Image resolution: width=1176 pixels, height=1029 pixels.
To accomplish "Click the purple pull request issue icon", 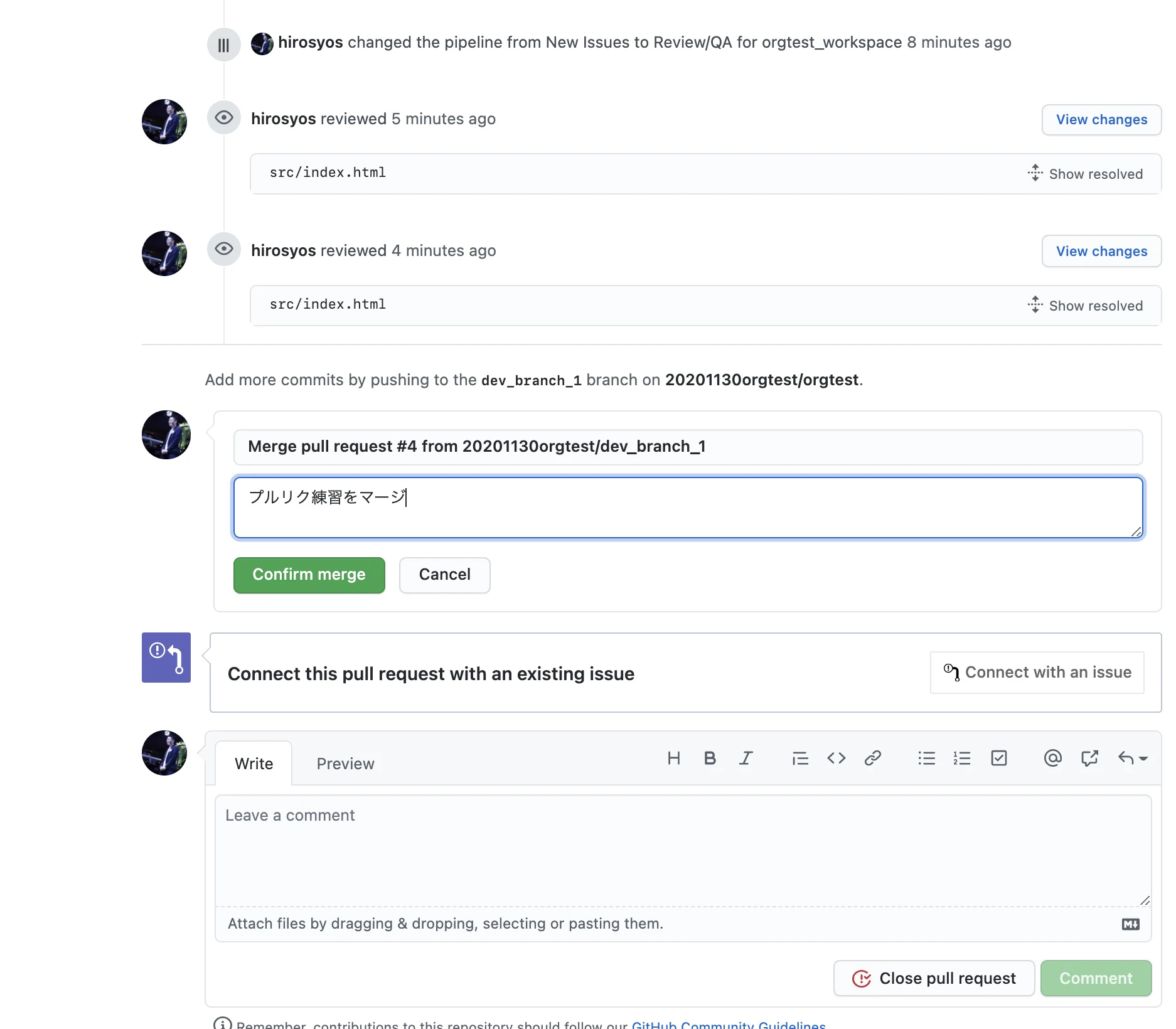I will click(x=166, y=658).
